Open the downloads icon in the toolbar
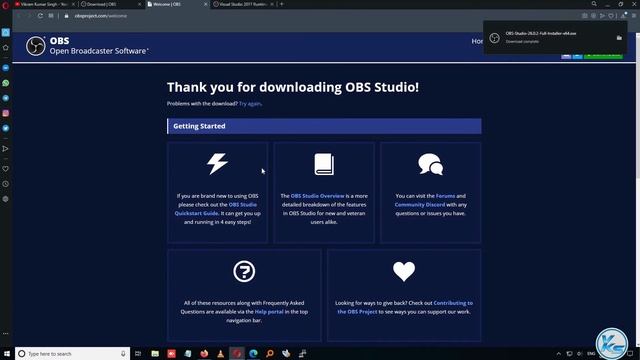This screenshot has width=640, height=360. click(623, 16)
